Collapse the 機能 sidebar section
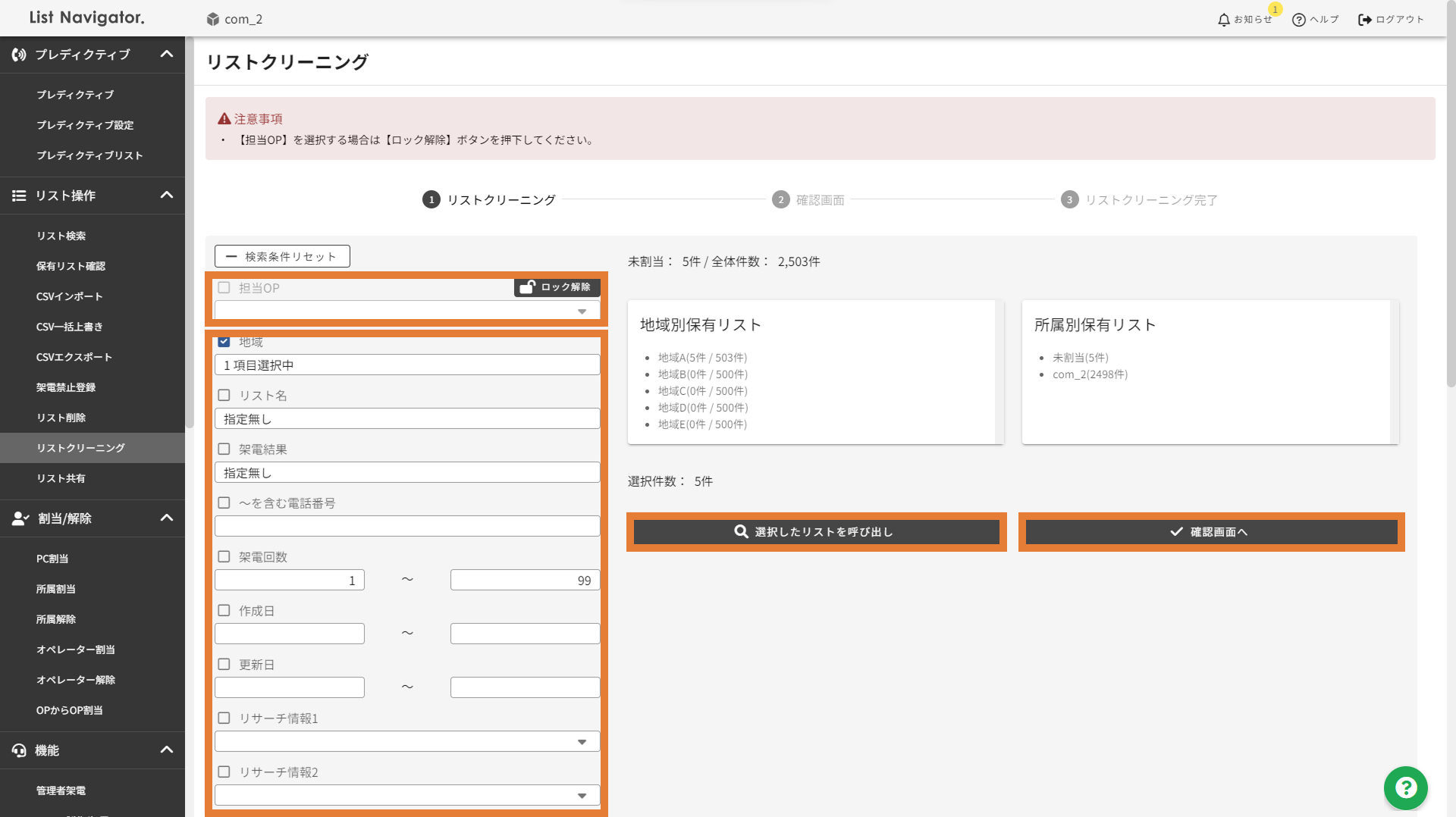 pos(167,750)
